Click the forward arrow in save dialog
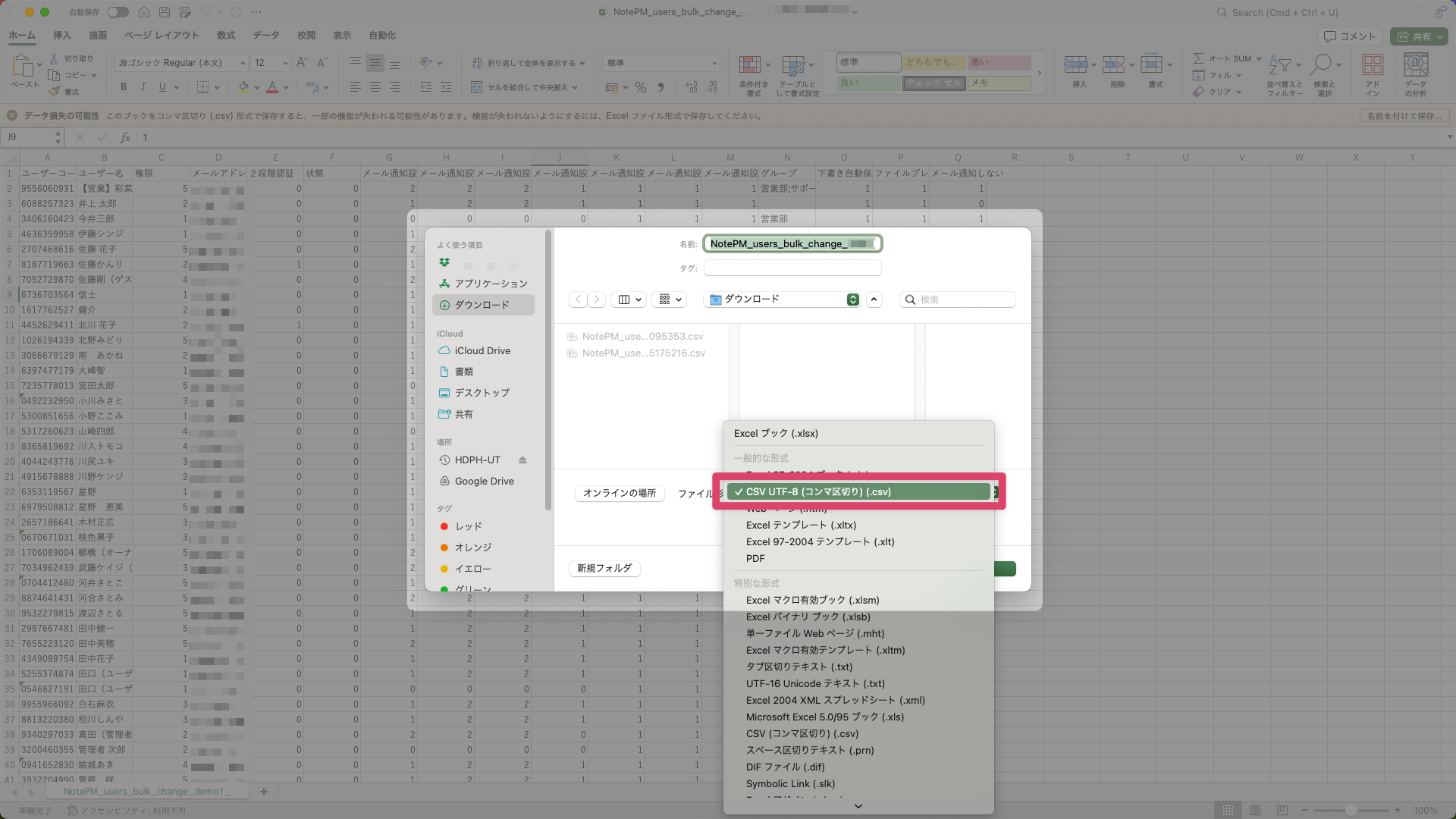 click(597, 300)
